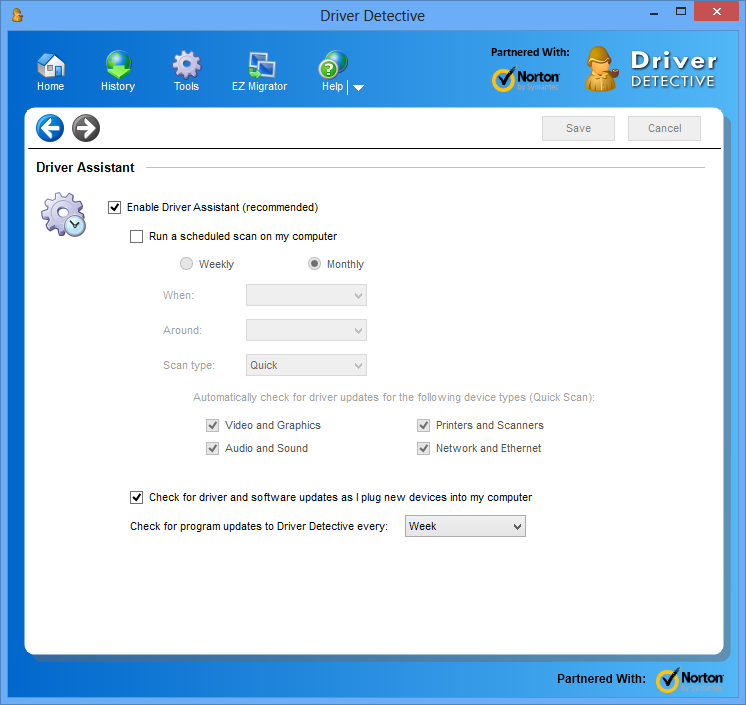Image resolution: width=746 pixels, height=705 pixels.
Task: Open the When dropdown
Action: coord(306,295)
